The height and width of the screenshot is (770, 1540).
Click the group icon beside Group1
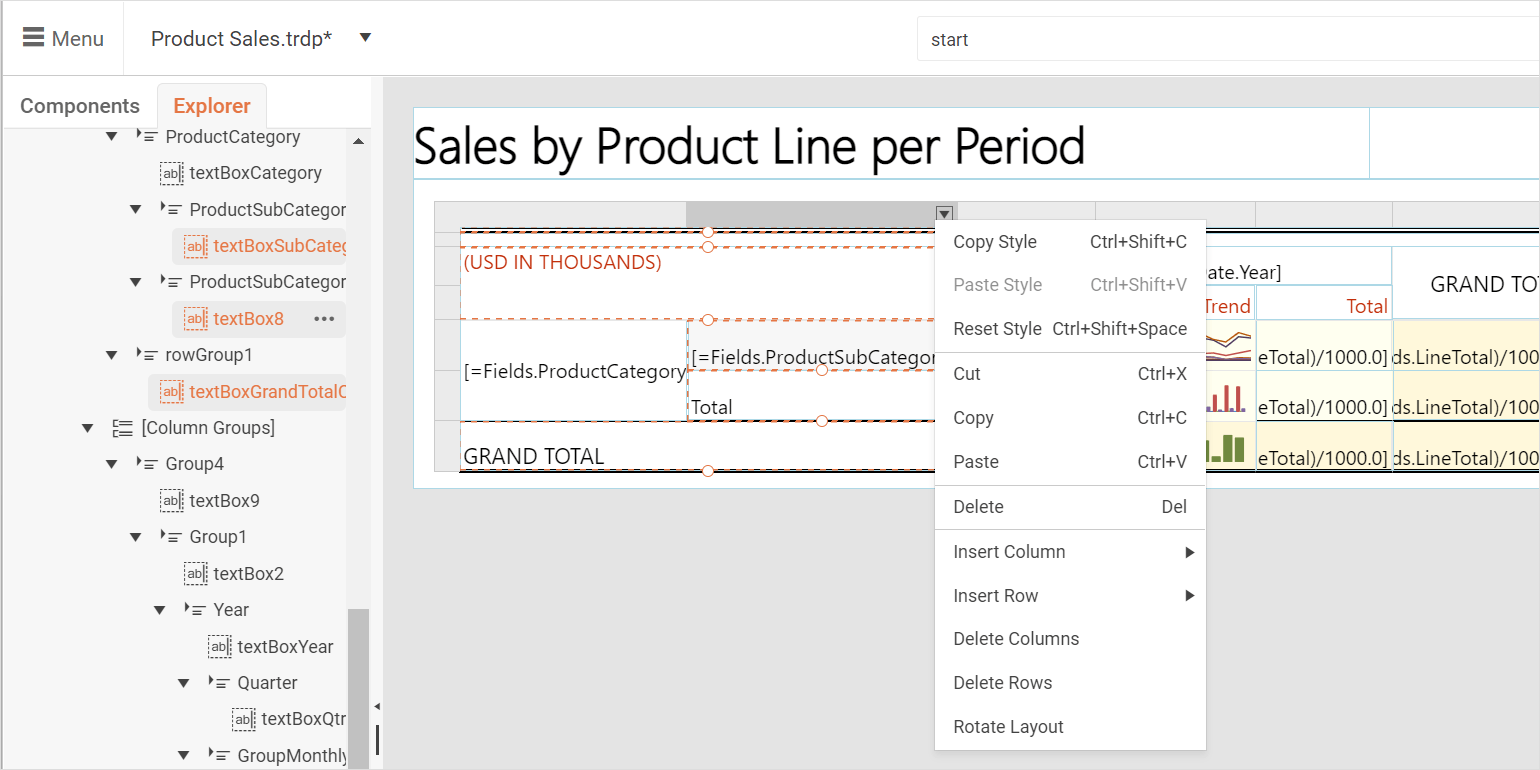(171, 537)
